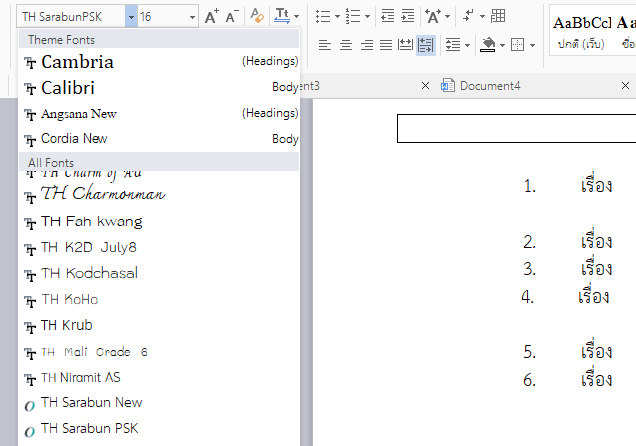Pick the TH K2D July8 font

coord(161,247)
